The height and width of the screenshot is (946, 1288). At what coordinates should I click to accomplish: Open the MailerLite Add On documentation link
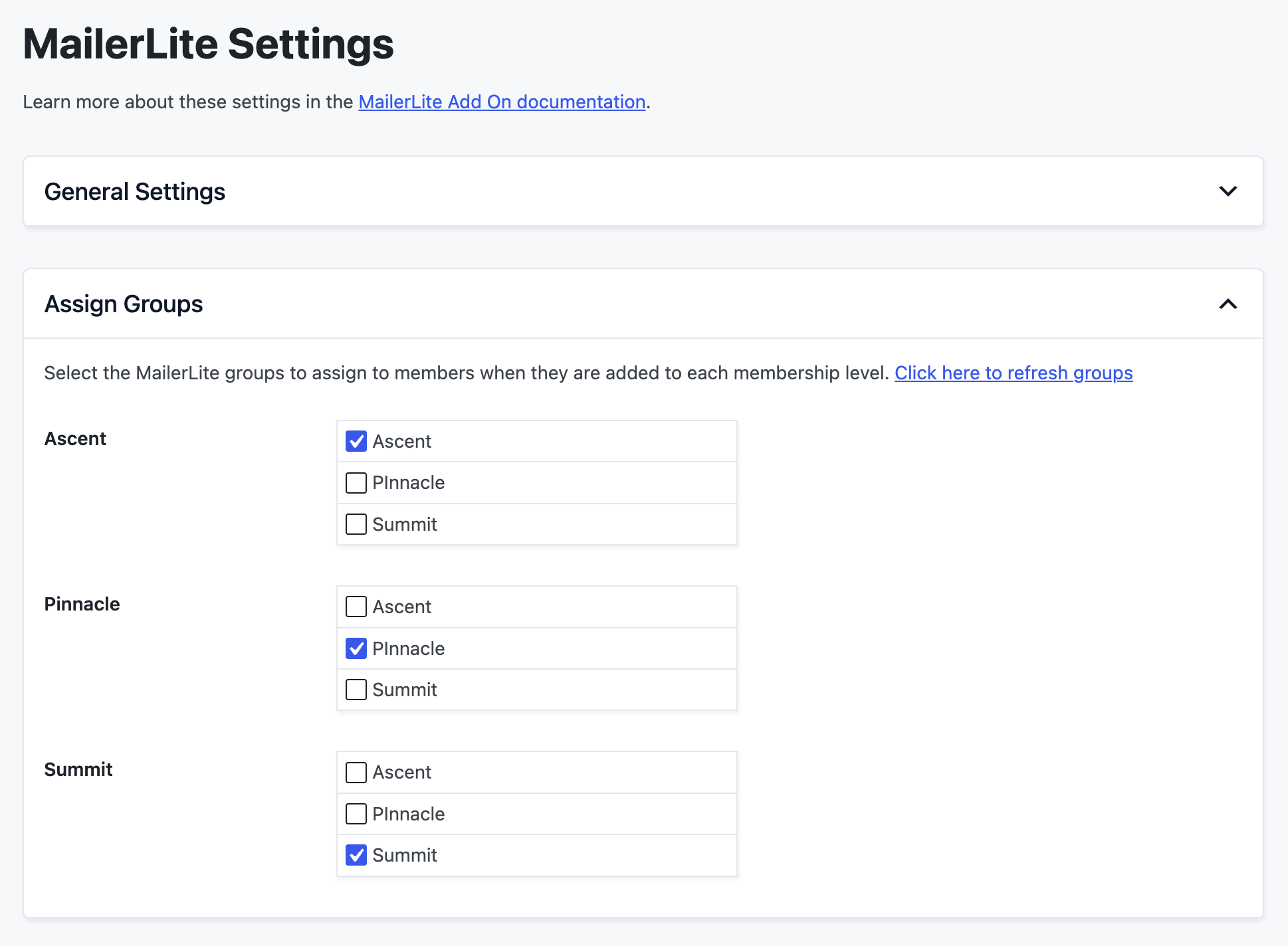502,102
